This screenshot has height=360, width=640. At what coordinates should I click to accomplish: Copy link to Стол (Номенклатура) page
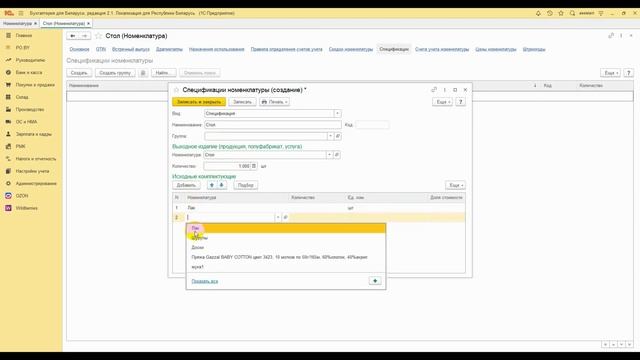pos(611,36)
